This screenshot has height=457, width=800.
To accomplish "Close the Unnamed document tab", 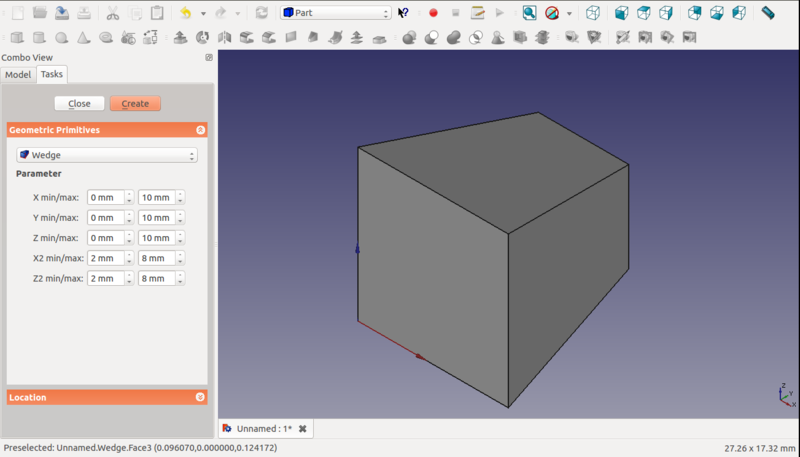I will coord(303,429).
